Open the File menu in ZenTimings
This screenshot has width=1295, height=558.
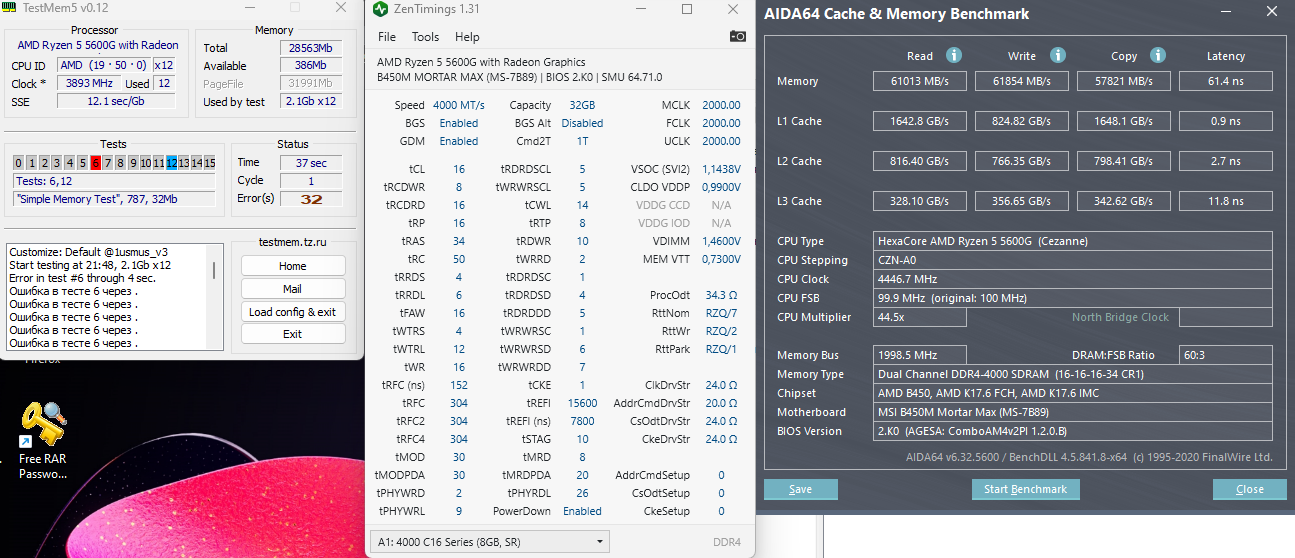(387, 37)
